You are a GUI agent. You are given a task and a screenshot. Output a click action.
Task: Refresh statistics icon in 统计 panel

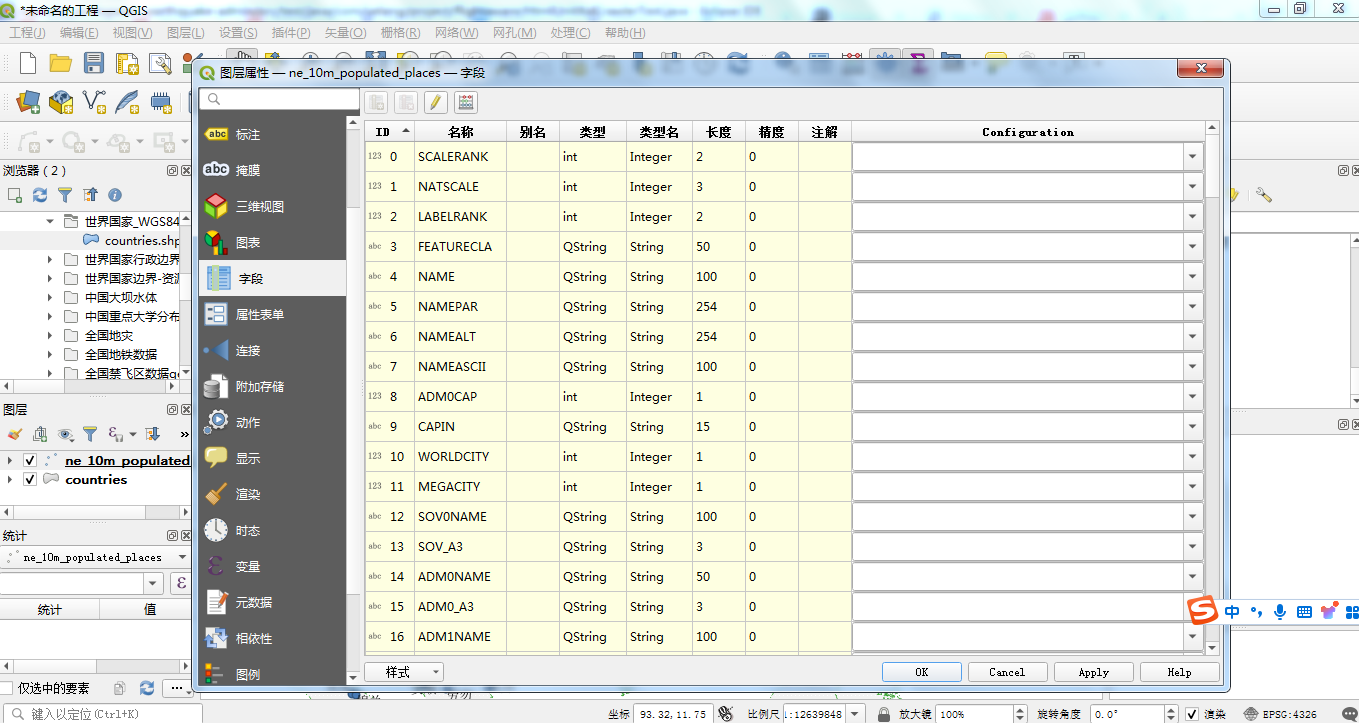pyautogui.click(x=147, y=688)
